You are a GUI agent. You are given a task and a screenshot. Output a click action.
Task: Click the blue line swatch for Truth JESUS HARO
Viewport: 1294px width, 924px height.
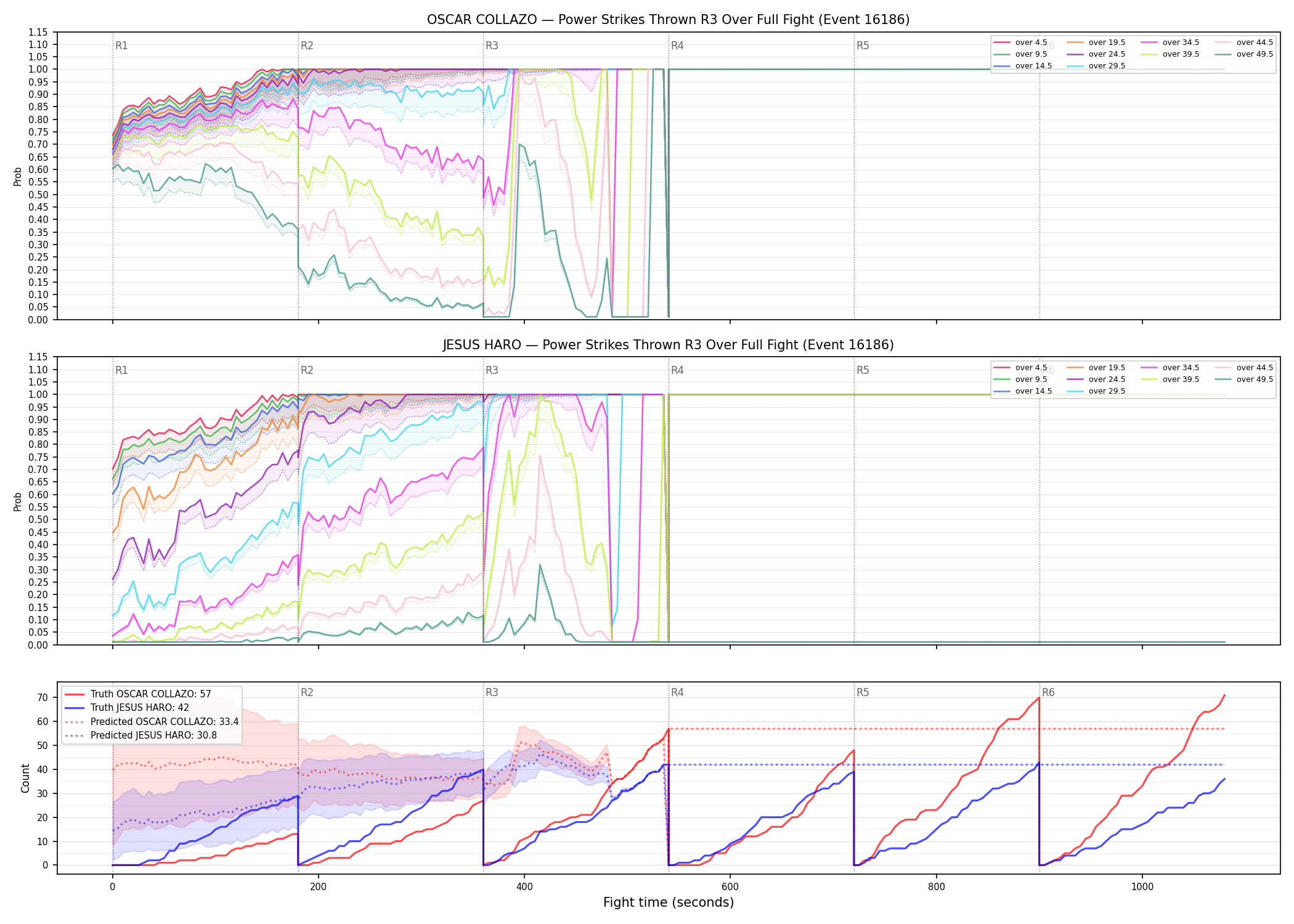74,708
